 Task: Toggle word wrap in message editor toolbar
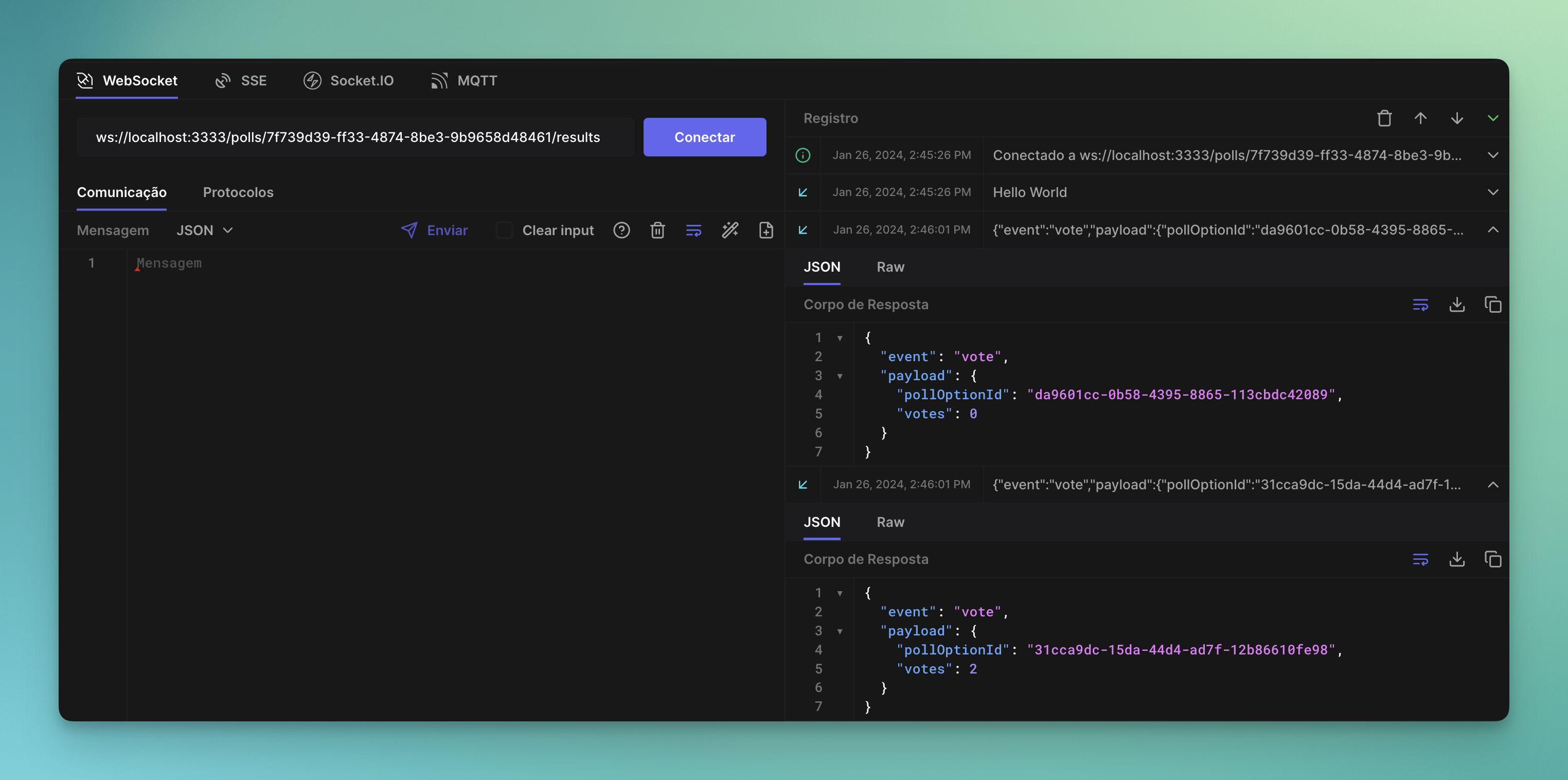693,230
